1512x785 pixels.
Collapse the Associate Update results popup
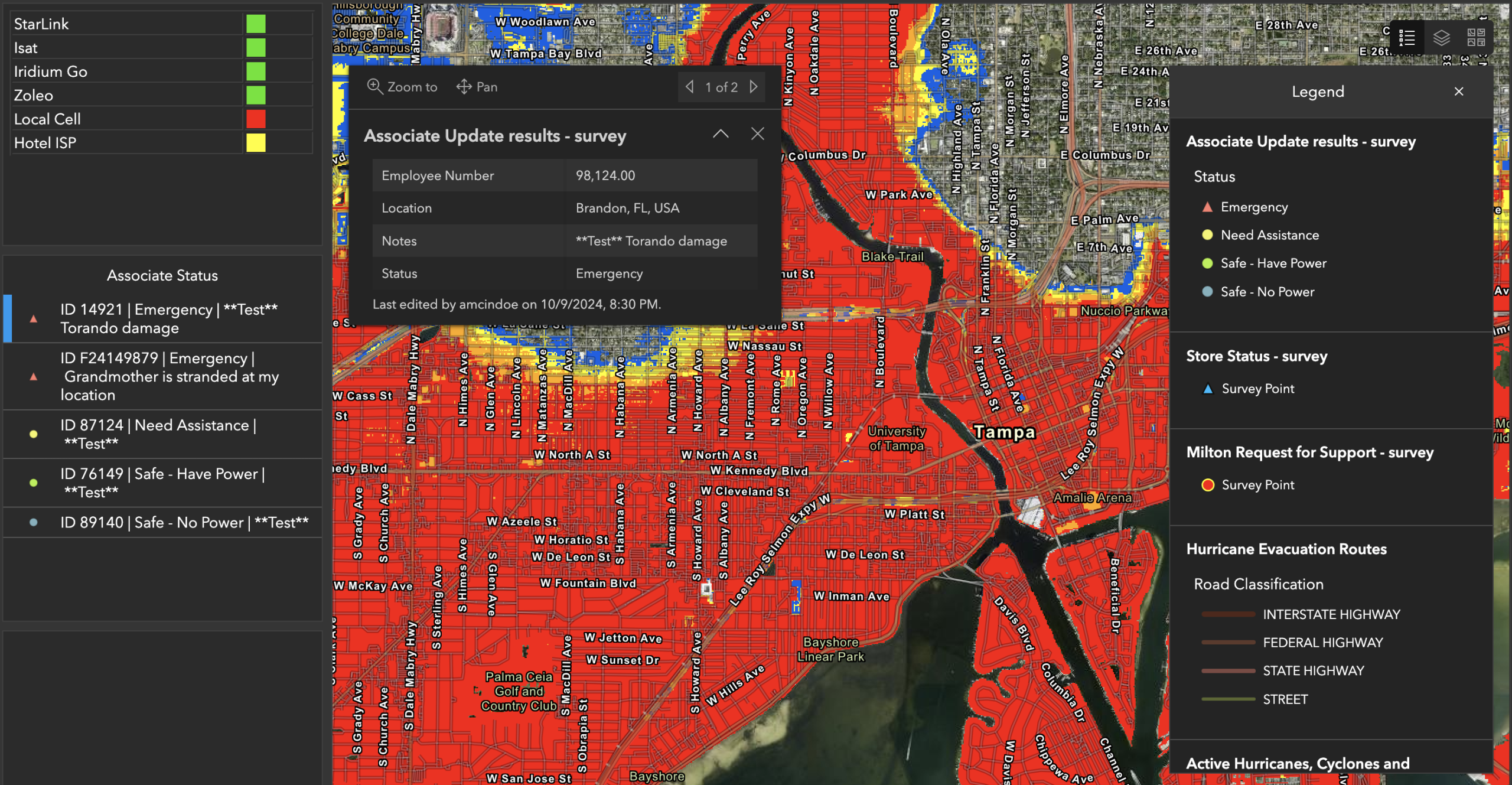(721, 134)
